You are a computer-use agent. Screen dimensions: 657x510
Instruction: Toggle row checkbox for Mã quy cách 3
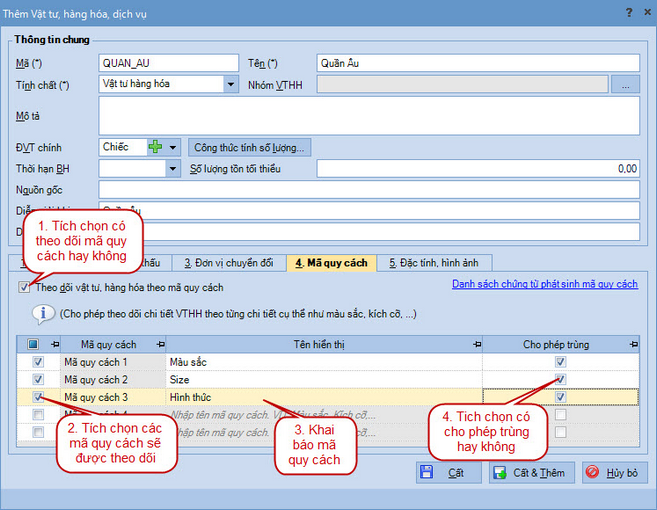click(x=38, y=397)
